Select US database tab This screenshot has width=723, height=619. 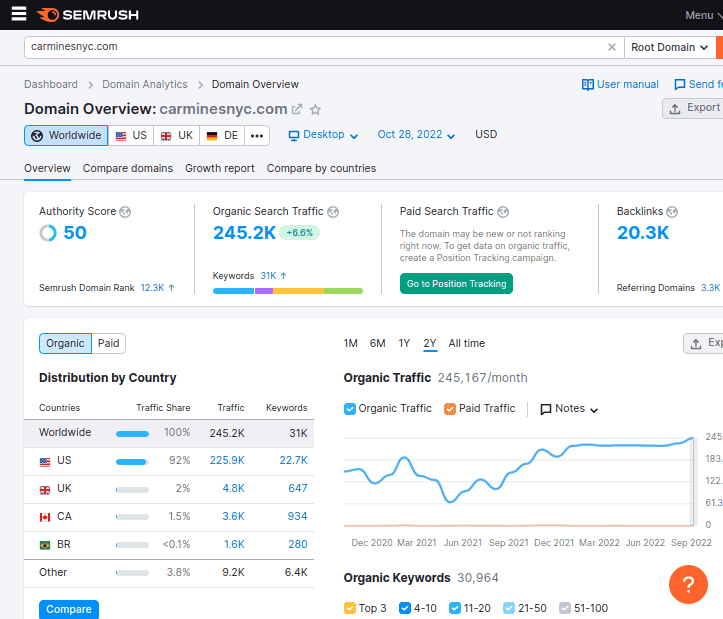tap(131, 136)
